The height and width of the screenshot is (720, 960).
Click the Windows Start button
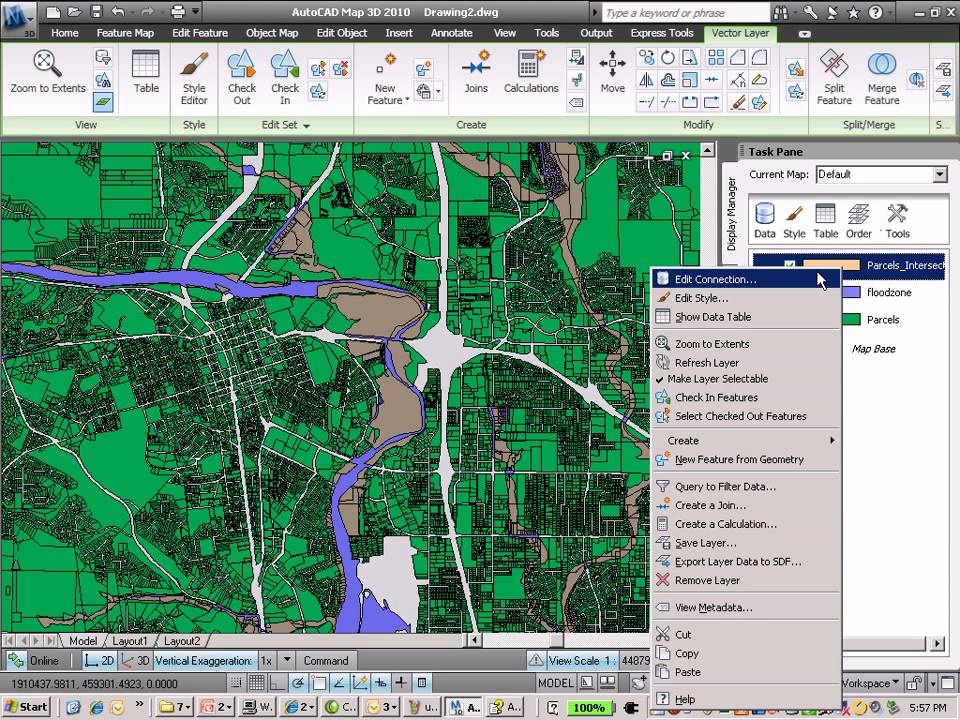pos(26,707)
